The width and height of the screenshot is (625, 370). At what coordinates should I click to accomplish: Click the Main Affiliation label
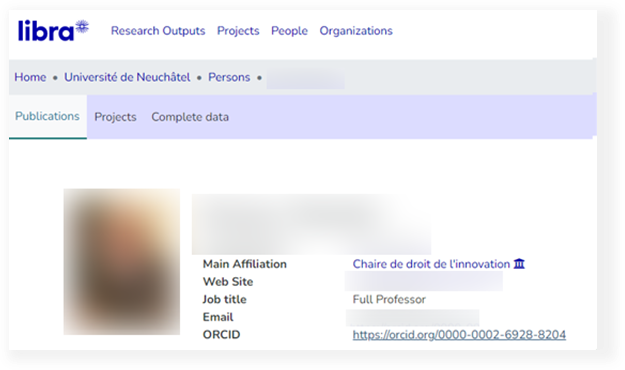tap(245, 264)
